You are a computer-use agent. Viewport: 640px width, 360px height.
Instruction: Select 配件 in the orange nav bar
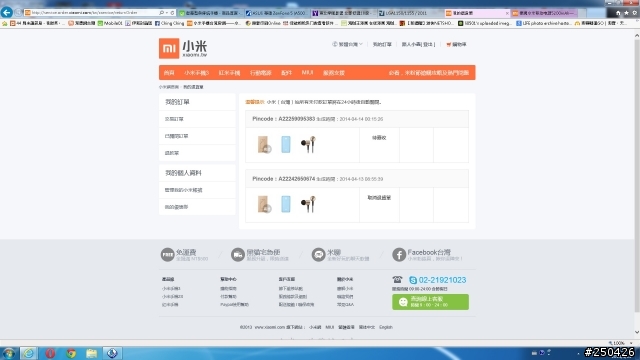287,73
